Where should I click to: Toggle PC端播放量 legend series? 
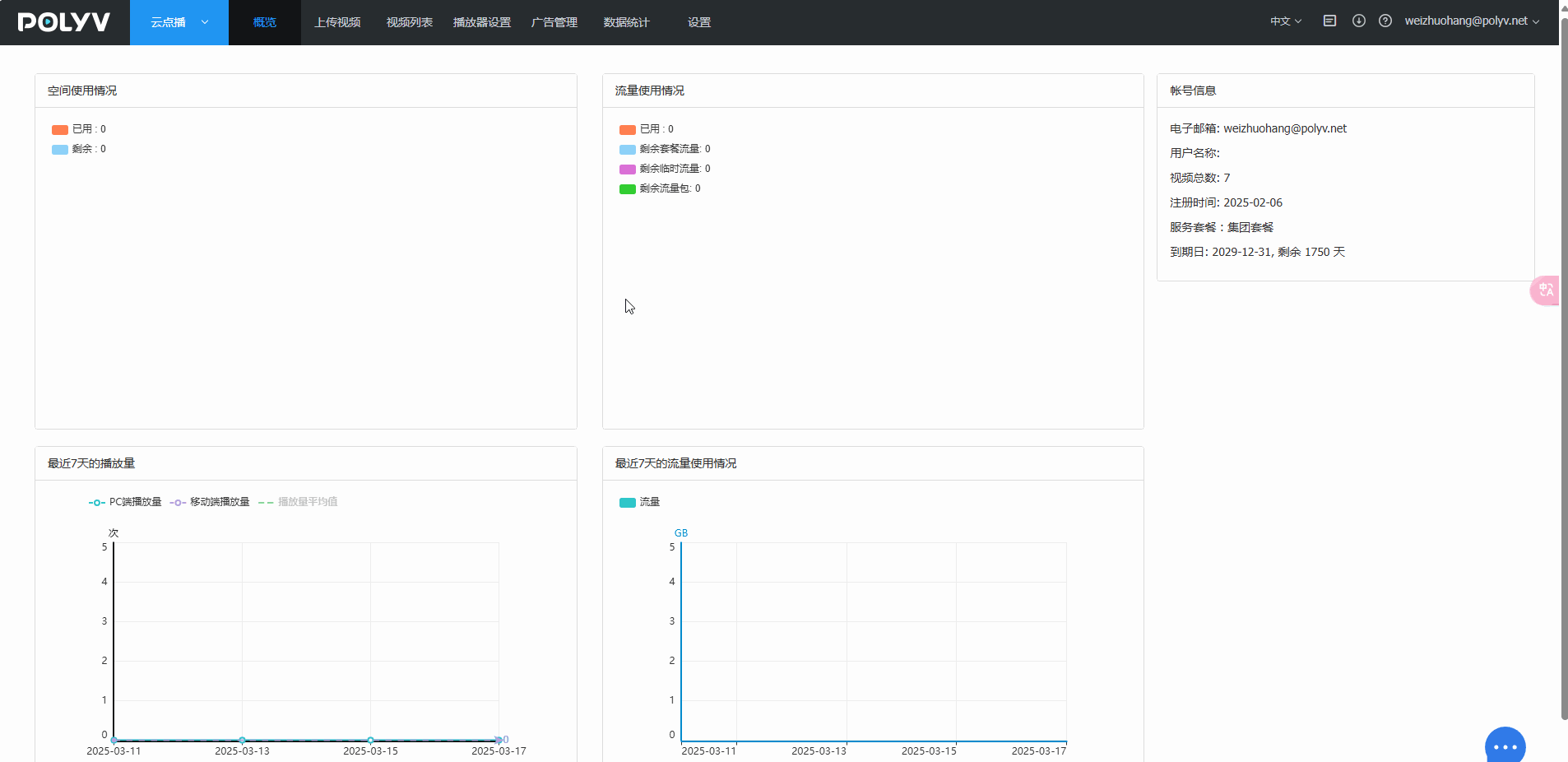[x=125, y=502]
